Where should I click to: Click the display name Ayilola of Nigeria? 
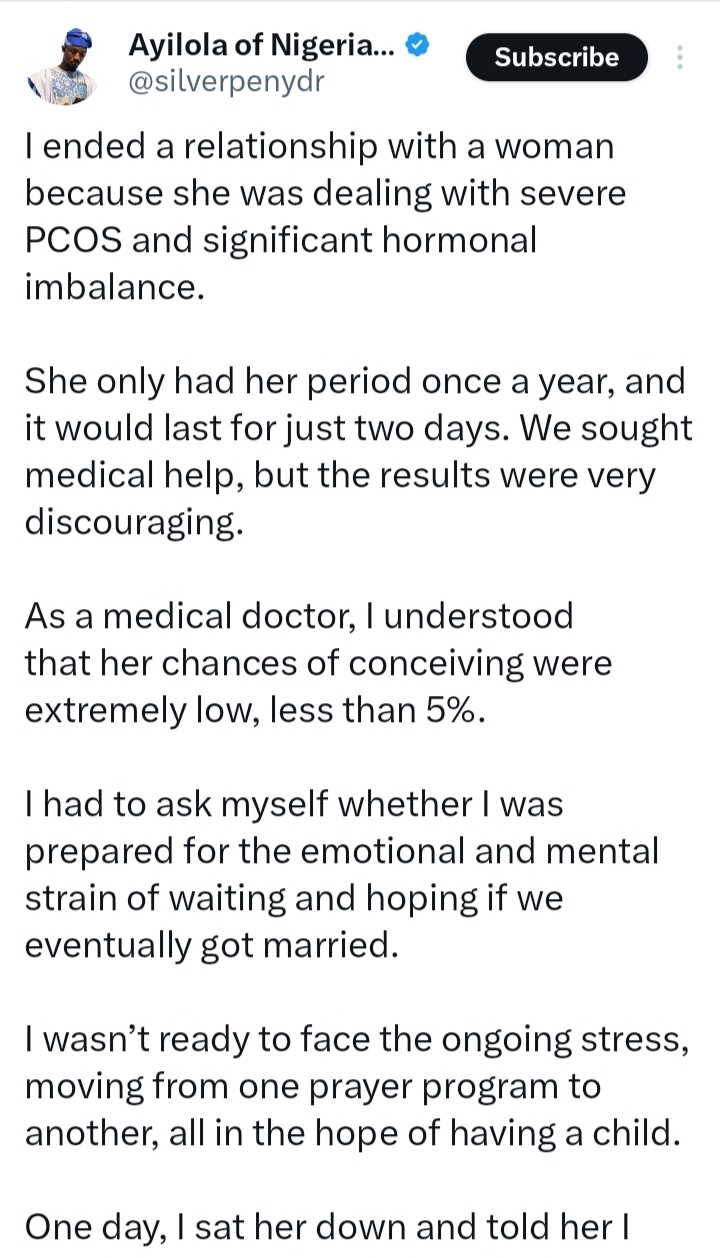click(263, 45)
